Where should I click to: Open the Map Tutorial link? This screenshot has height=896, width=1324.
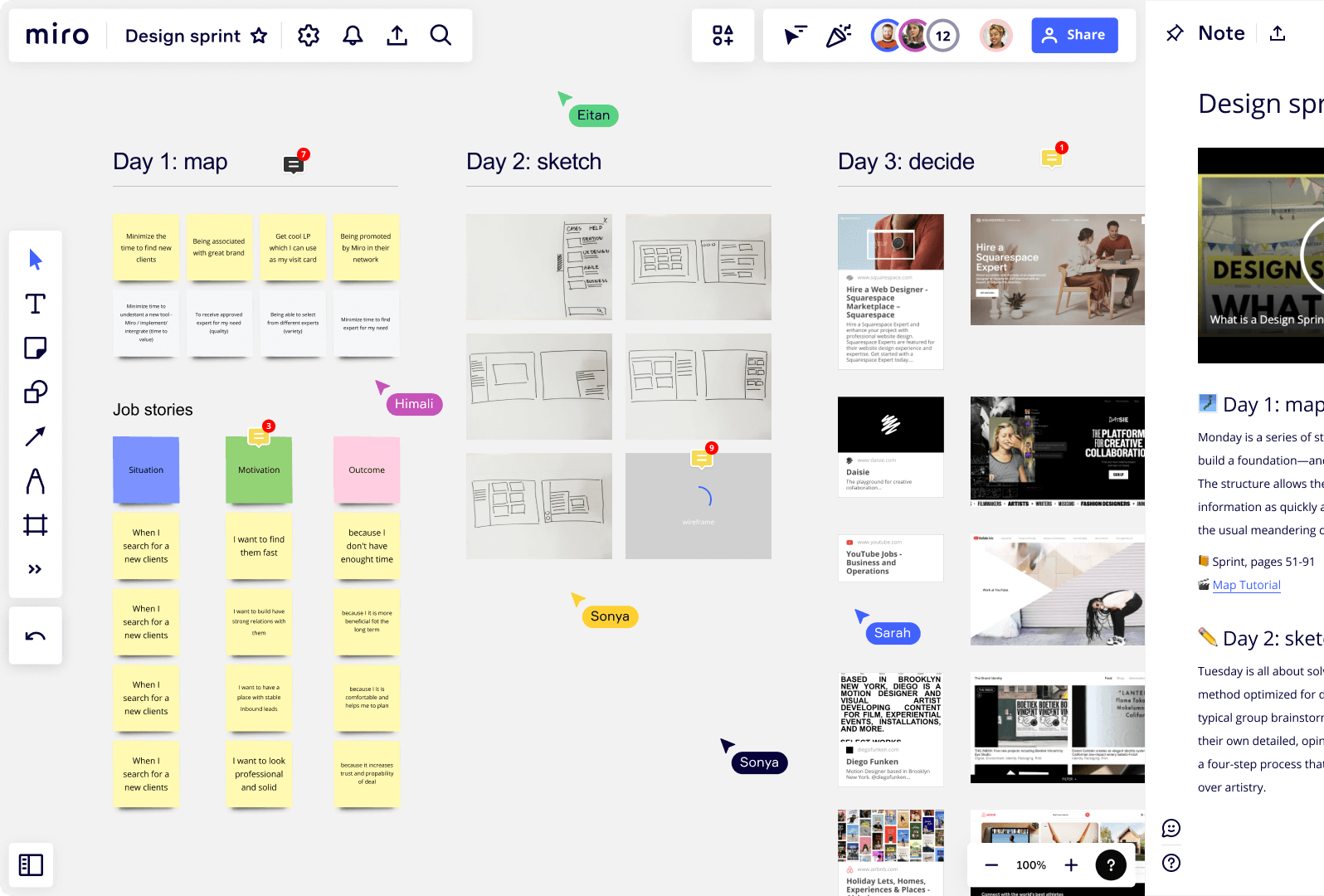click(x=1246, y=585)
